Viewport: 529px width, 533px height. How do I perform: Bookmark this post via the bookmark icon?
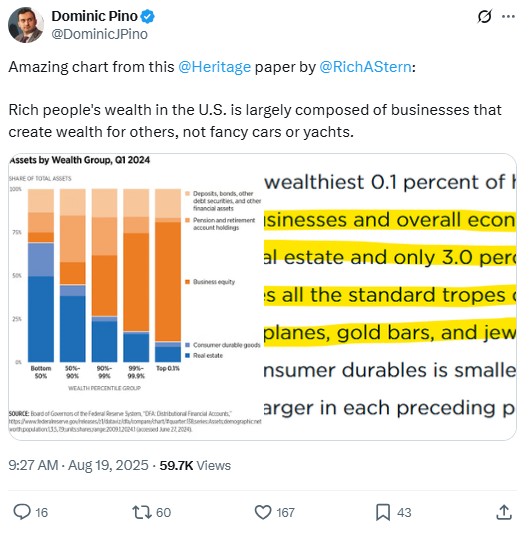coord(383,512)
